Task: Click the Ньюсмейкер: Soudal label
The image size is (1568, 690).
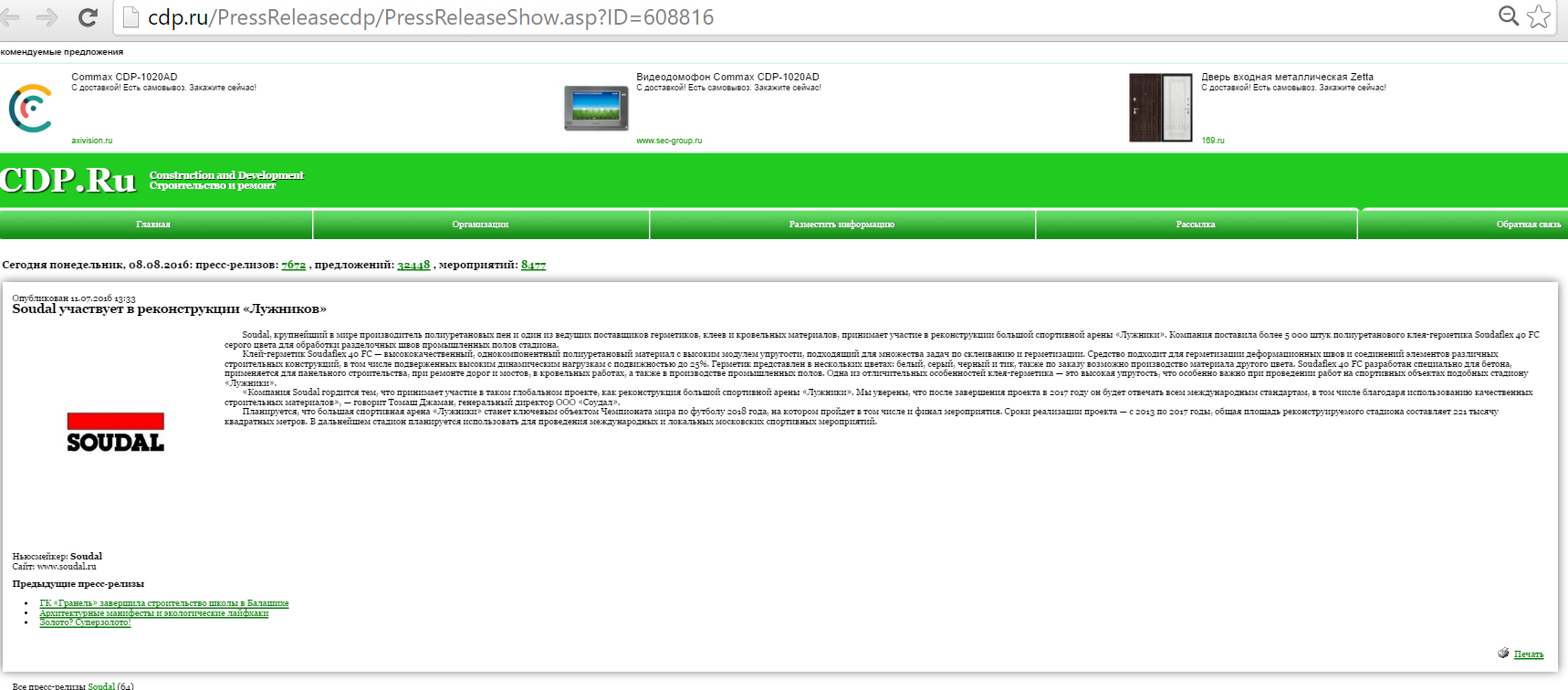Action: (x=57, y=556)
